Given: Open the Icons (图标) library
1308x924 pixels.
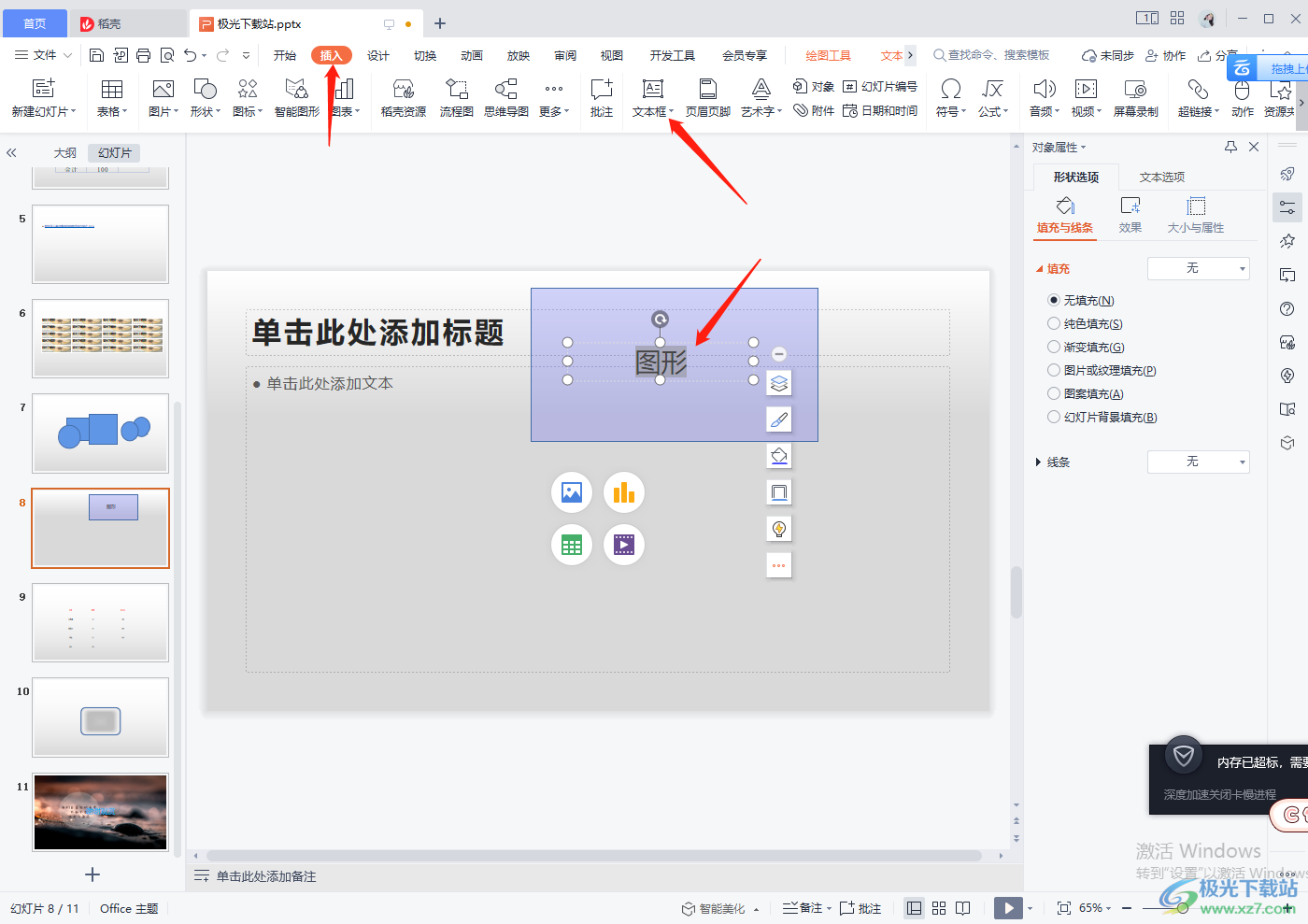Looking at the screenshot, I should pos(248,98).
